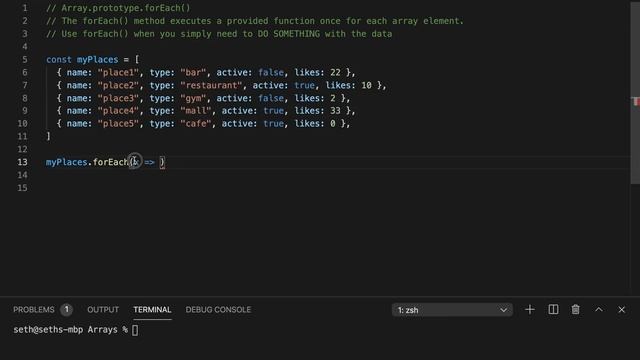The height and width of the screenshot is (360, 640).
Task: Click the likes value 22 on line 6
Action: [x=335, y=73]
